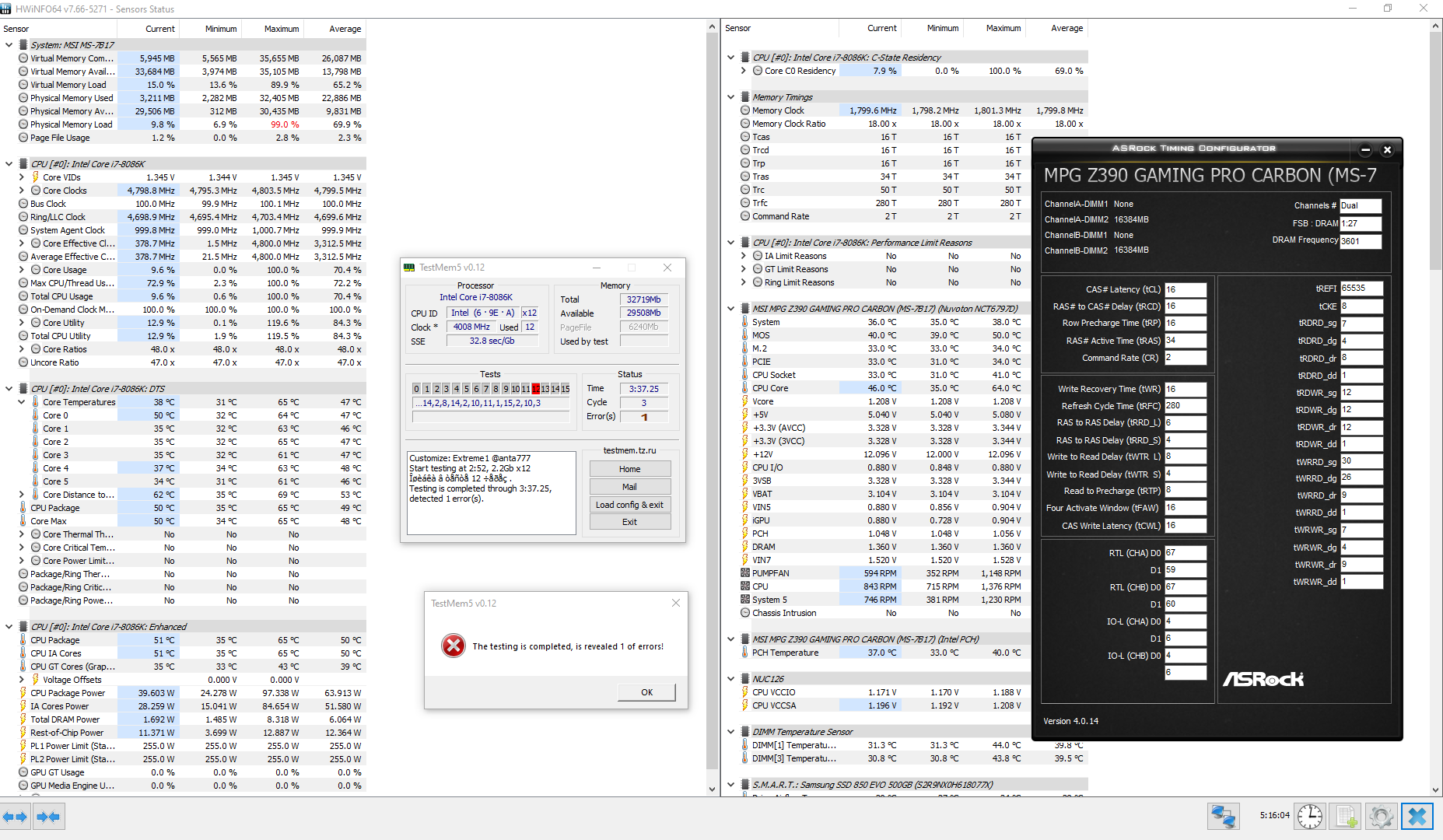Viewport: 1443px width, 840px height.
Task: Click the icon beside GPU GT Usage
Action: (x=23, y=772)
